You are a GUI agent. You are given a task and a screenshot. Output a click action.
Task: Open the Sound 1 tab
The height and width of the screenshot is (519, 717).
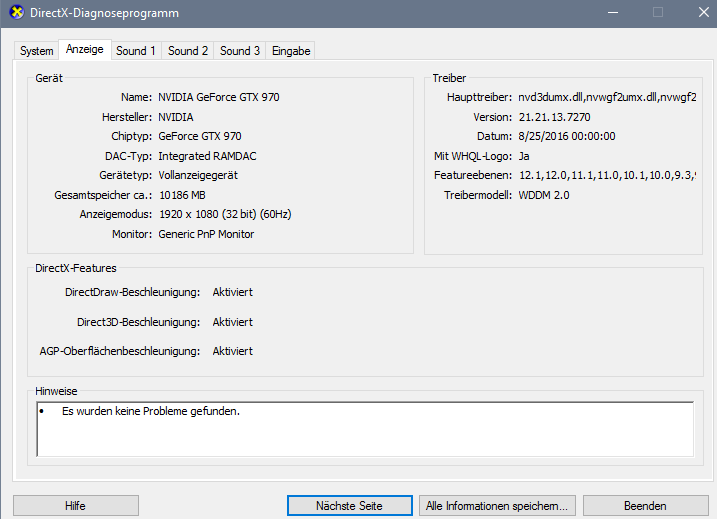(x=136, y=51)
